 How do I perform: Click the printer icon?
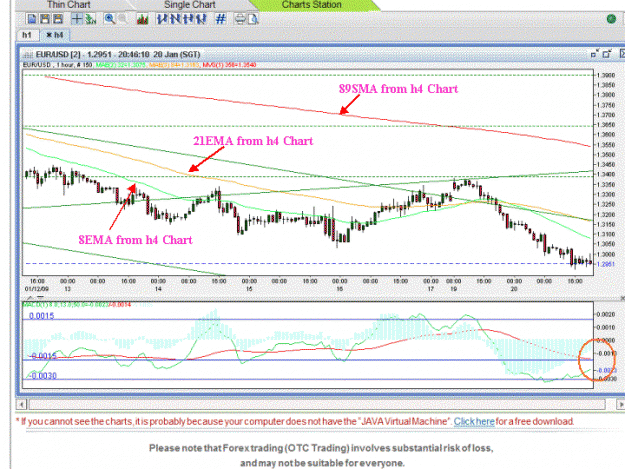click(x=240, y=19)
